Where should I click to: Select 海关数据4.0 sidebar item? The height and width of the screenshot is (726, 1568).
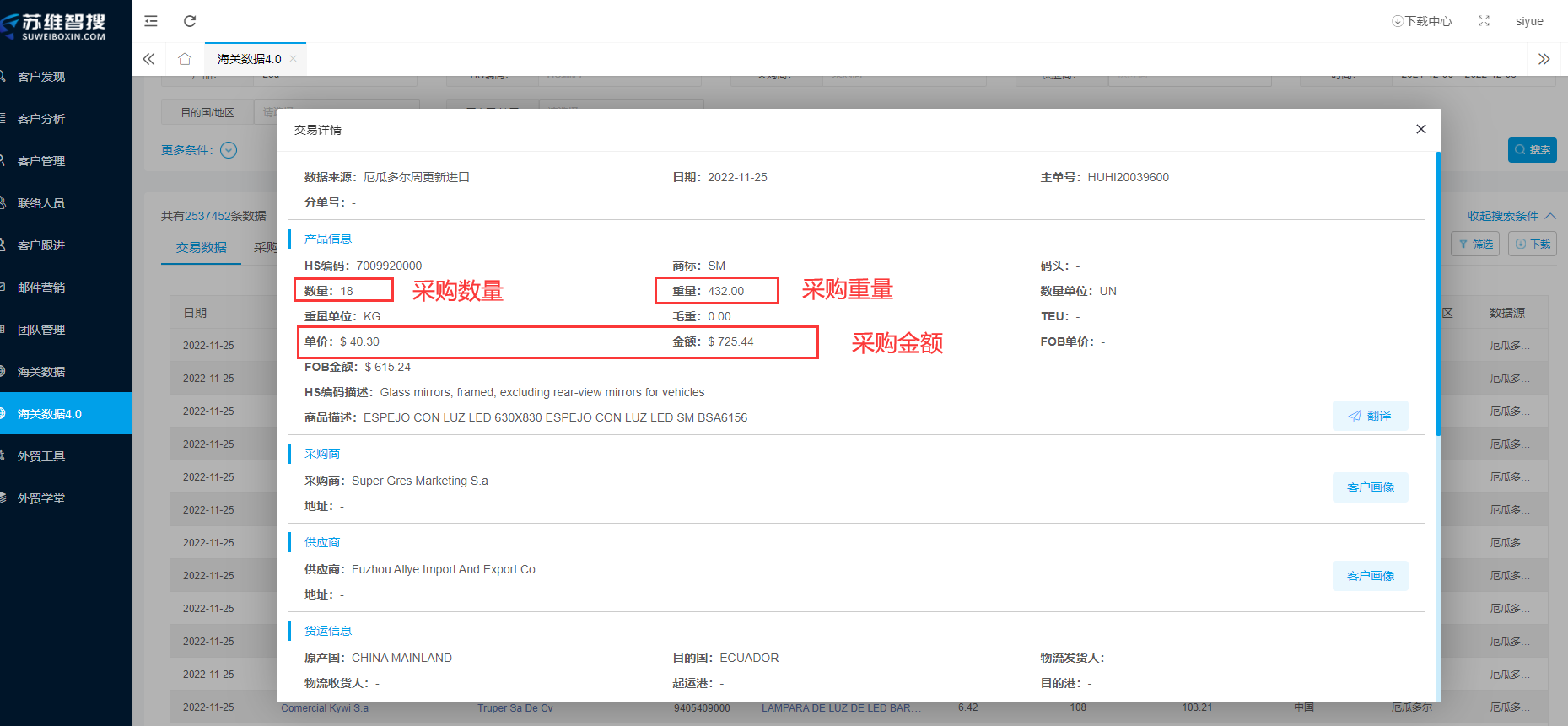coord(66,414)
